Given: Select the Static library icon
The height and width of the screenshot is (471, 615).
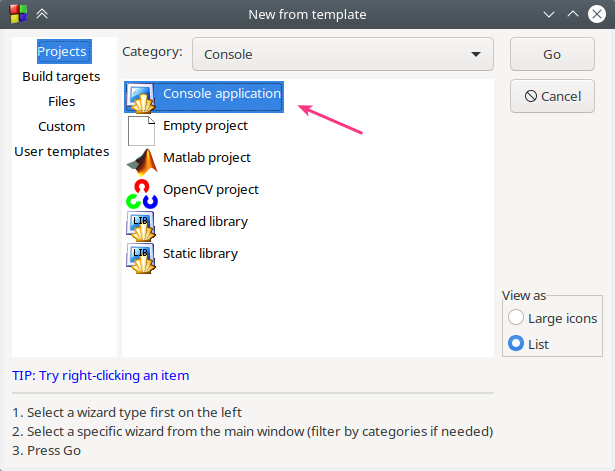Looking at the screenshot, I should [x=141, y=256].
